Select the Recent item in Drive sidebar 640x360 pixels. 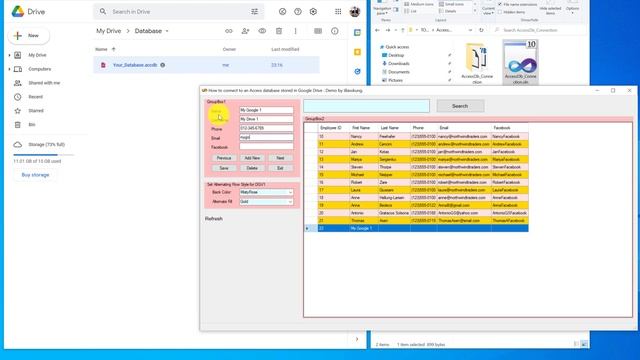tap(36, 97)
